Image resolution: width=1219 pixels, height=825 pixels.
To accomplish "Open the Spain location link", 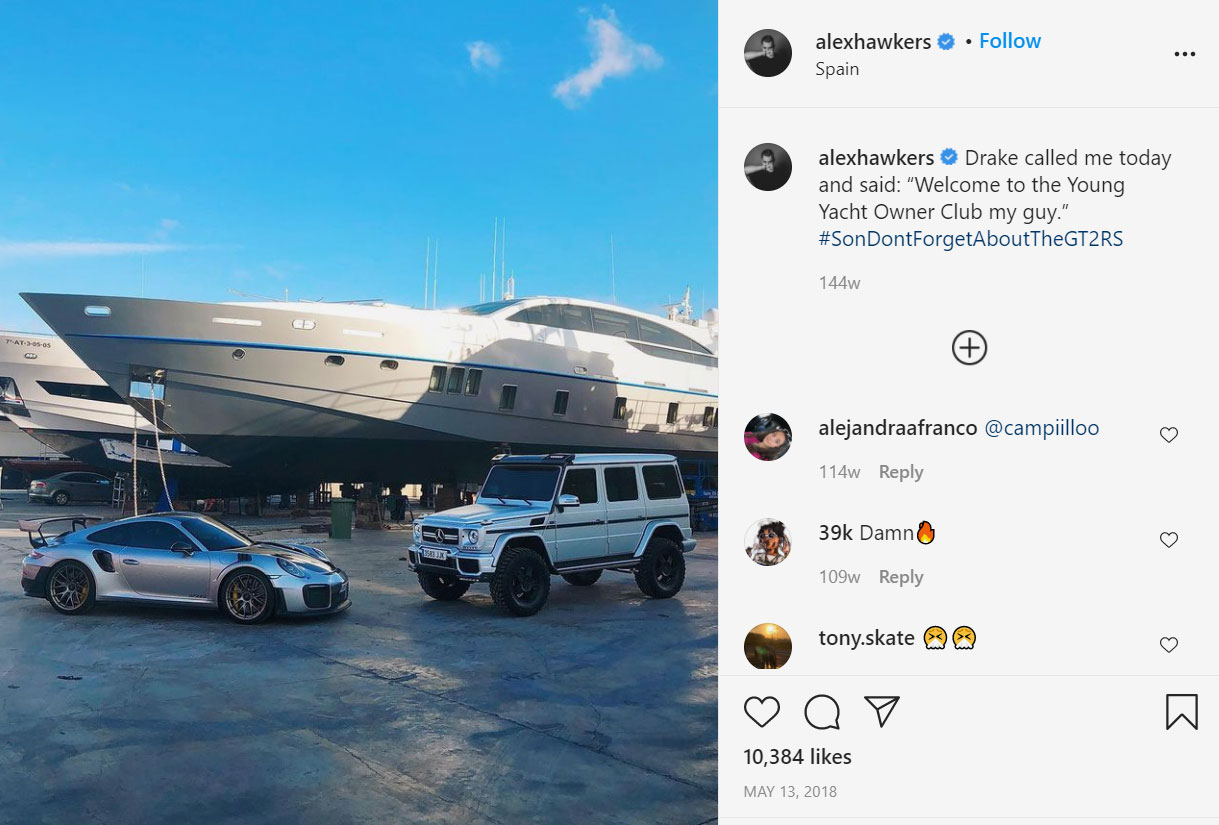I will point(837,69).
